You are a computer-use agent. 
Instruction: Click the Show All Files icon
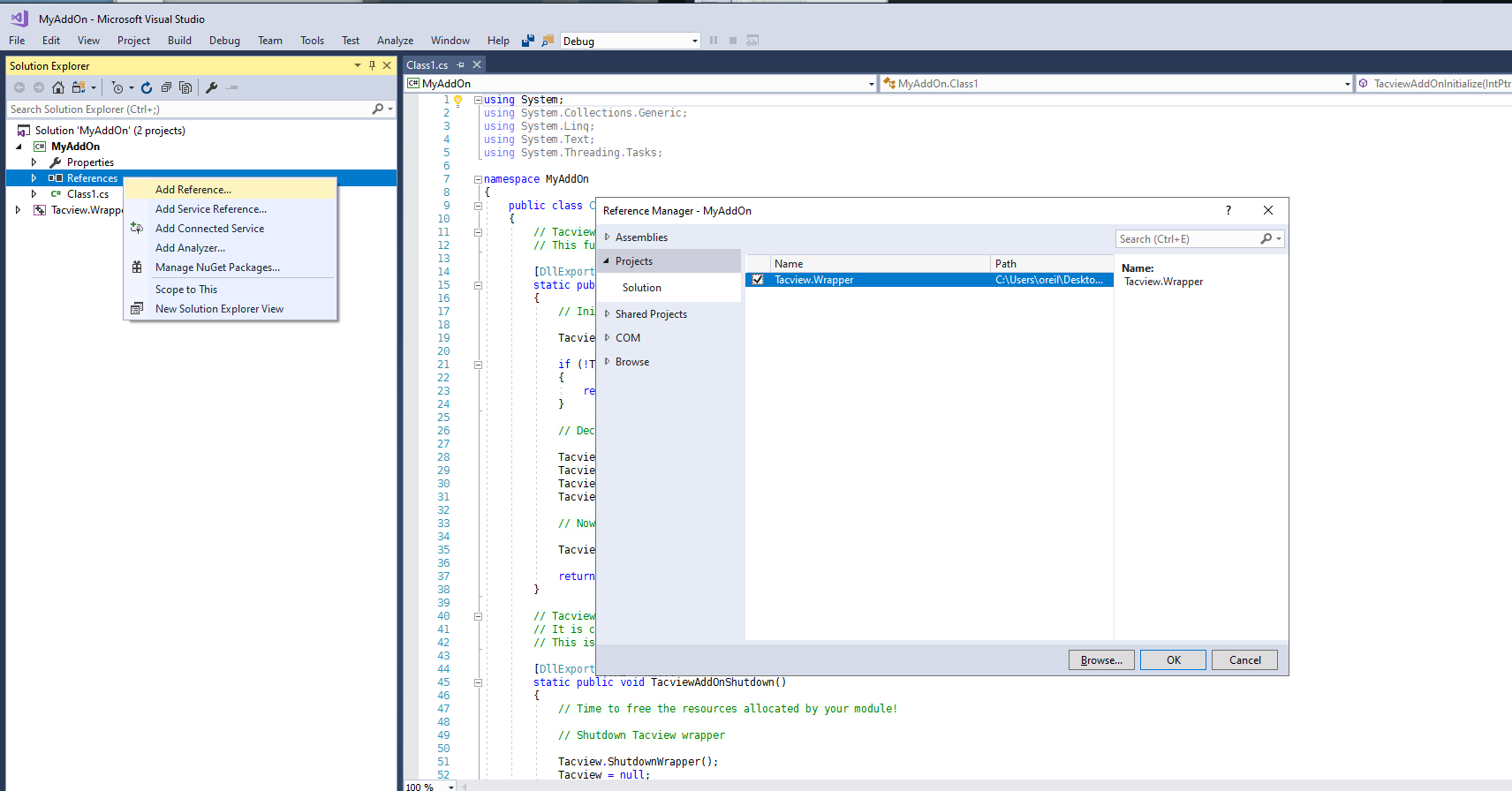point(185,87)
